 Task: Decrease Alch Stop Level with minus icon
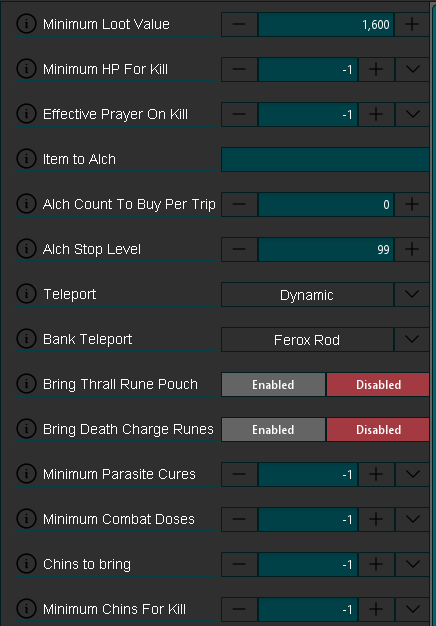click(x=239, y=250)
